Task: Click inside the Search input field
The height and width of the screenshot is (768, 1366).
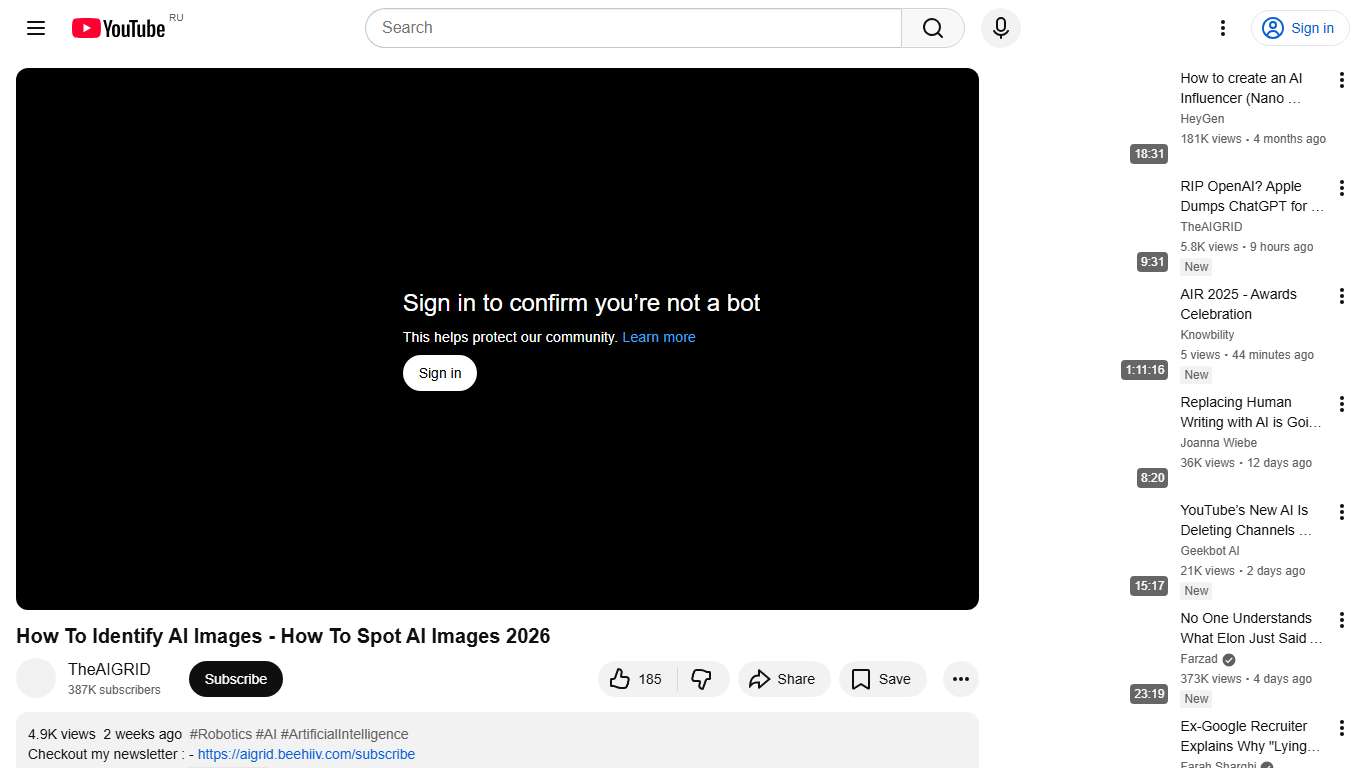Action: tap(600, 28)
